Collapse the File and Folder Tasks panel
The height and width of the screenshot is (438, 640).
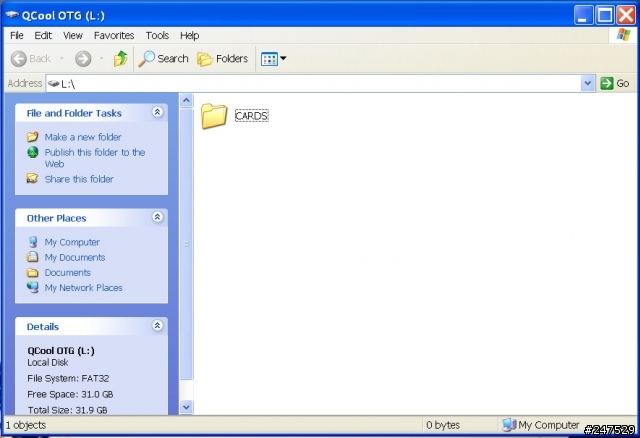(x=158, y=112)
